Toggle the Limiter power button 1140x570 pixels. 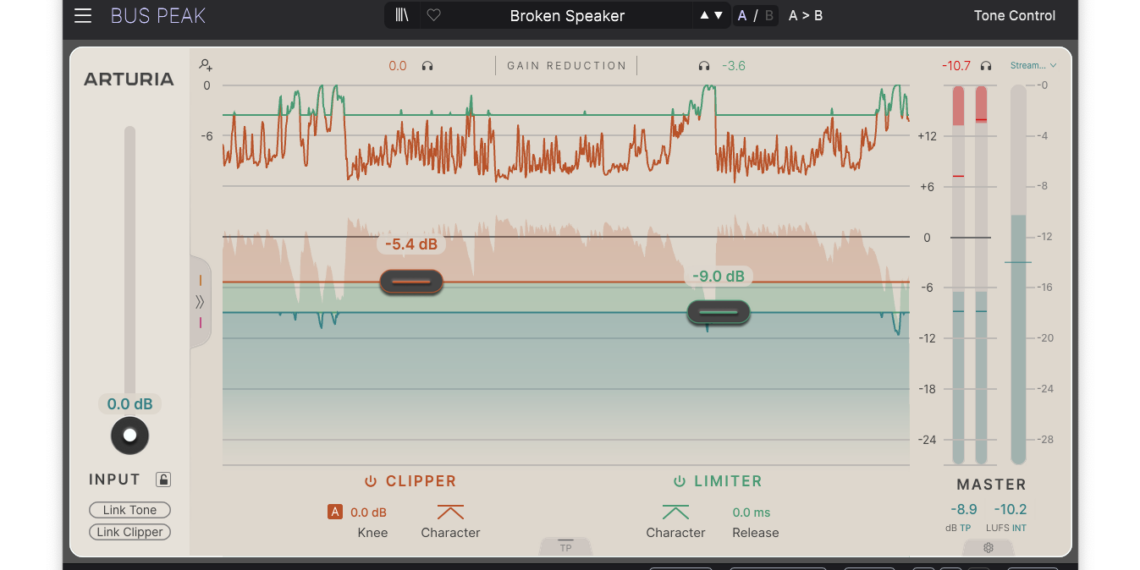click(x=679, y=481)
